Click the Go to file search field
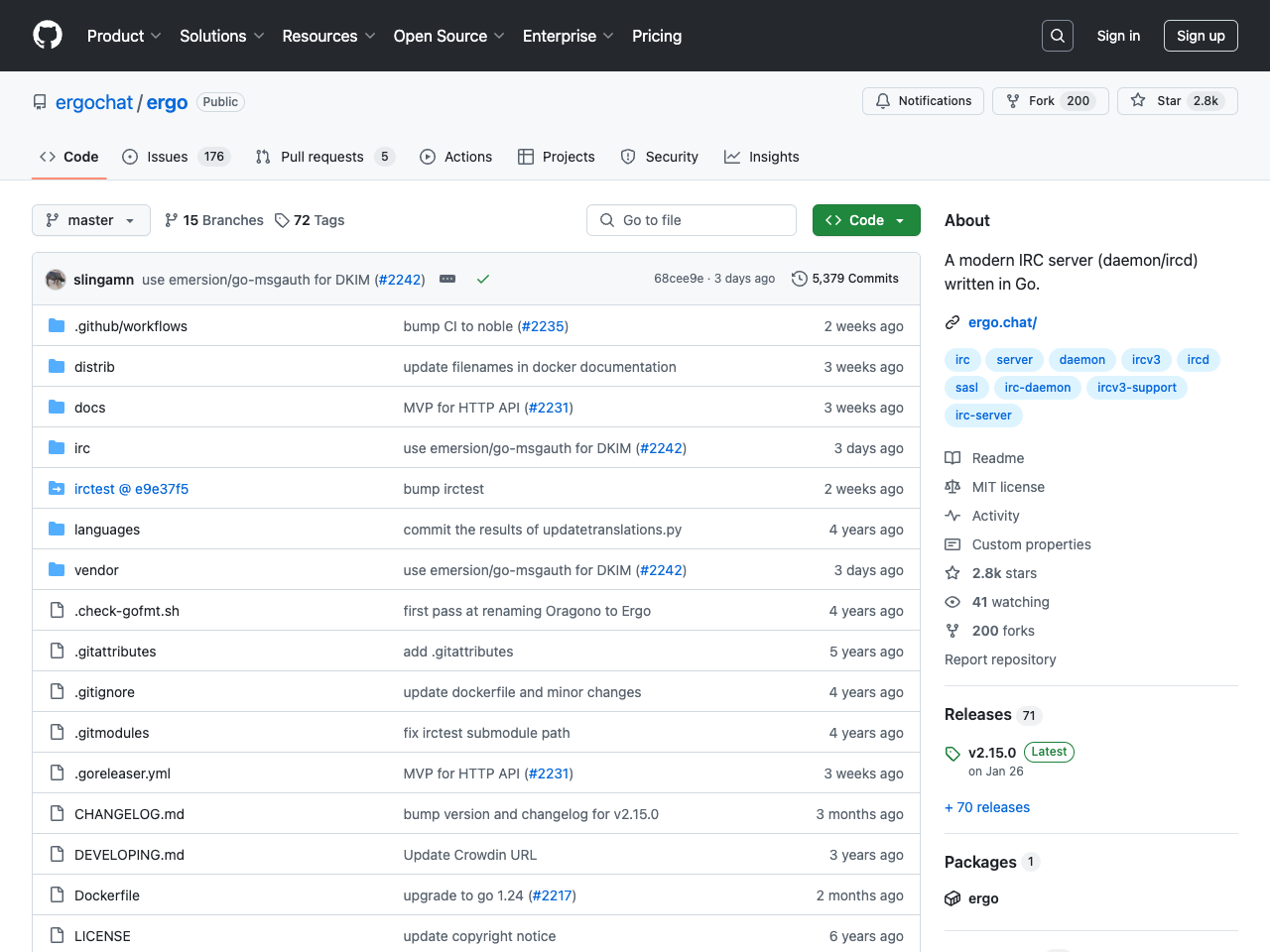Image resolution: width=1270 pixels, height=952 pixels. click(x=692, y=220)
